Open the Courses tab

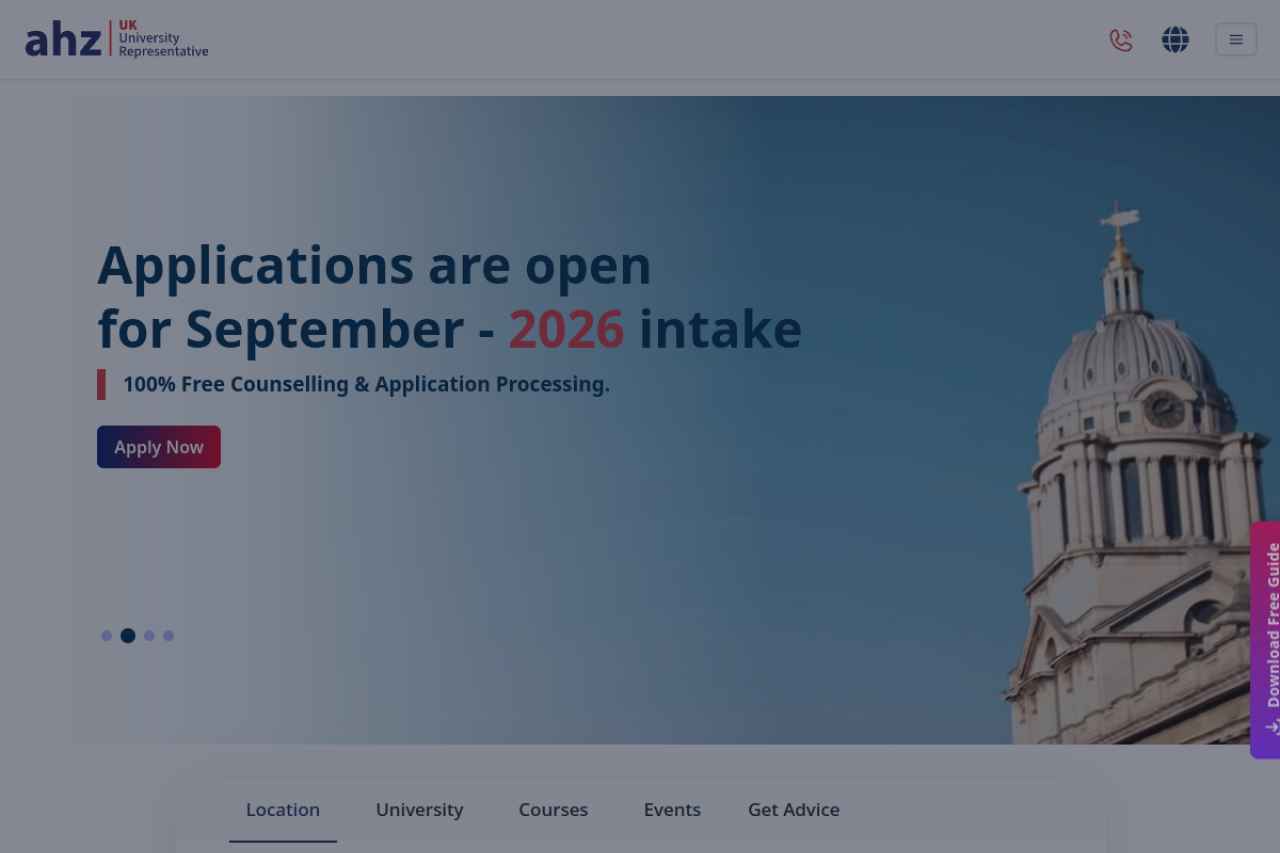[x=553, y=810]
